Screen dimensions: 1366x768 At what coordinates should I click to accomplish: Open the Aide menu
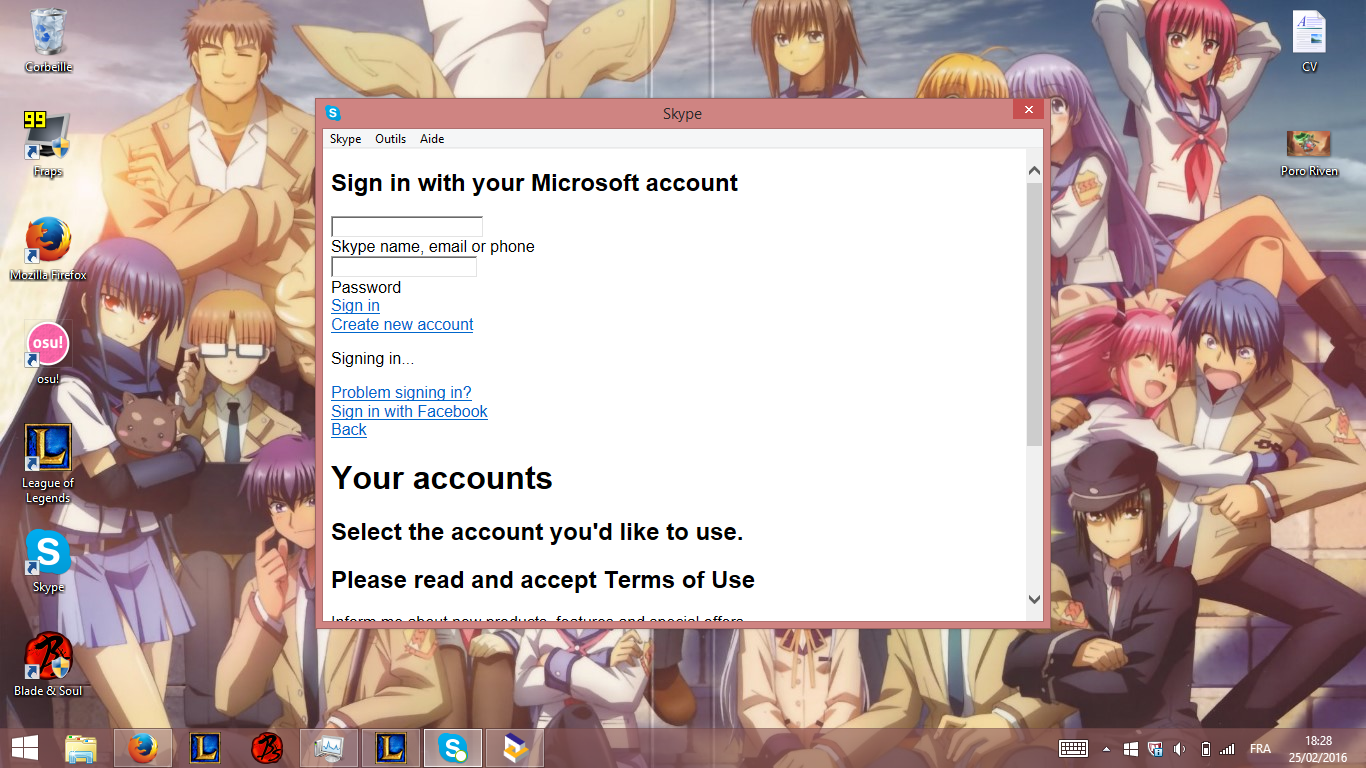(x=432, y=139)
